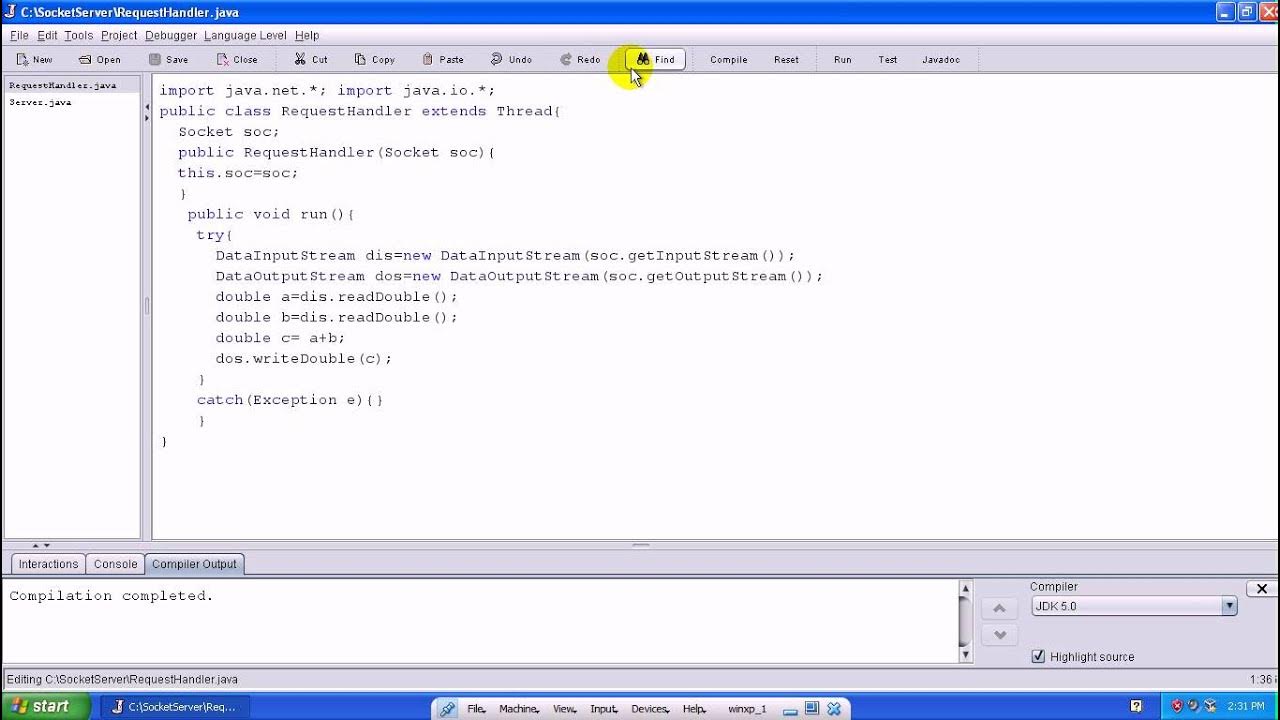Undo the last edit
1280x720 pixels.
511,60
